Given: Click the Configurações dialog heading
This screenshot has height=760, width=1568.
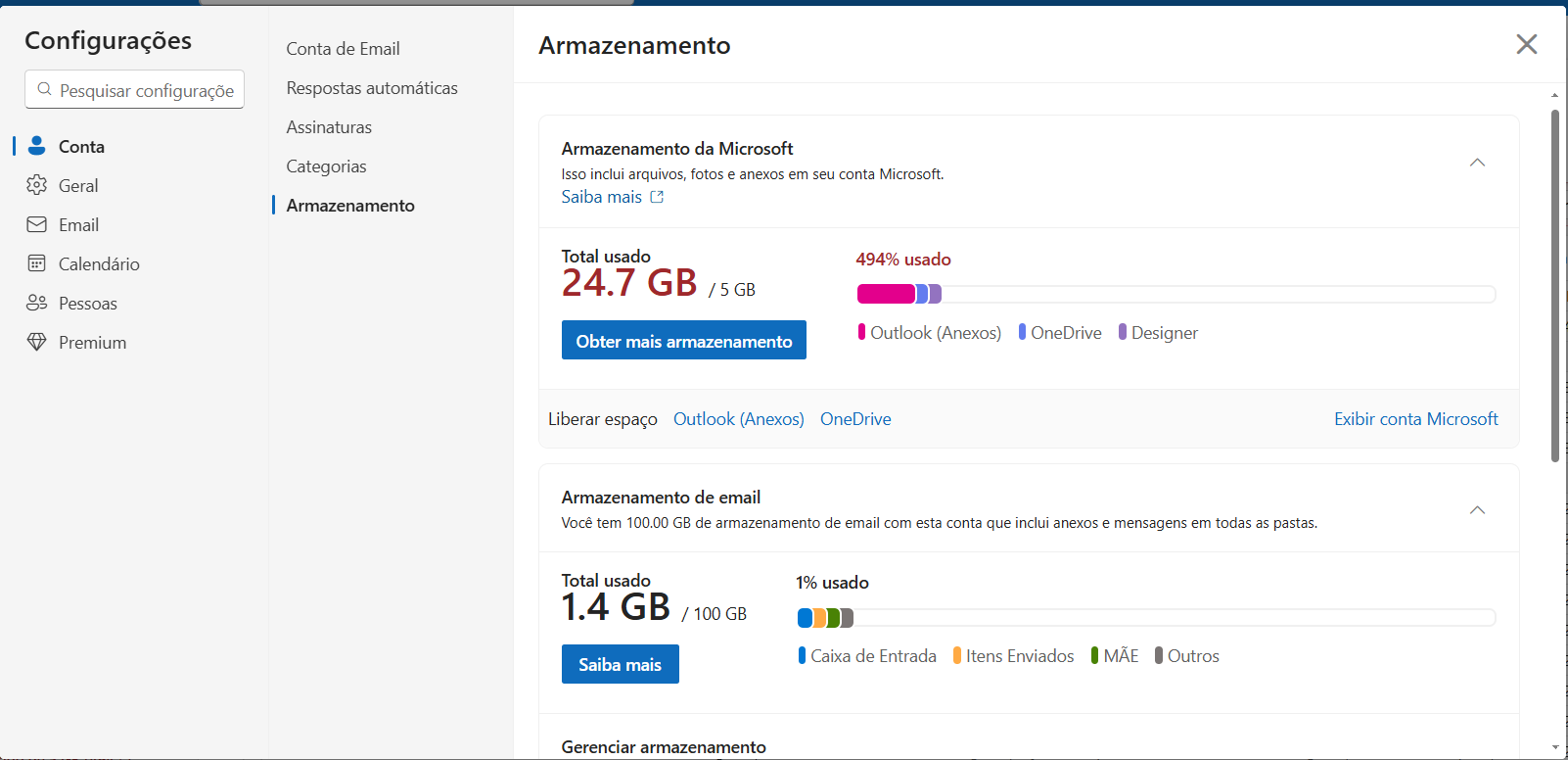Looking at the screenshot, I should pos(108,41).
